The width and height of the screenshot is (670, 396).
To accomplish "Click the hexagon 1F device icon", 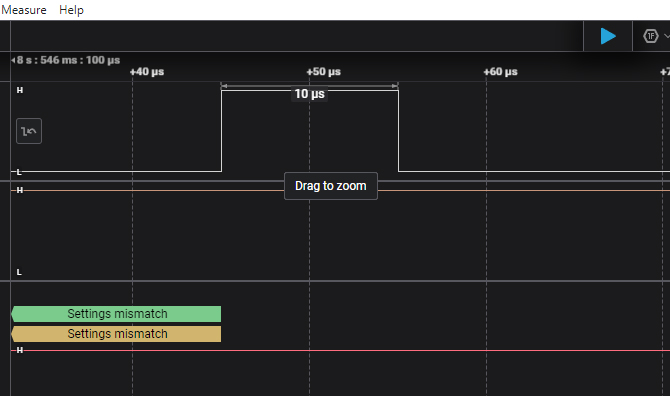I will pos(650,36).
